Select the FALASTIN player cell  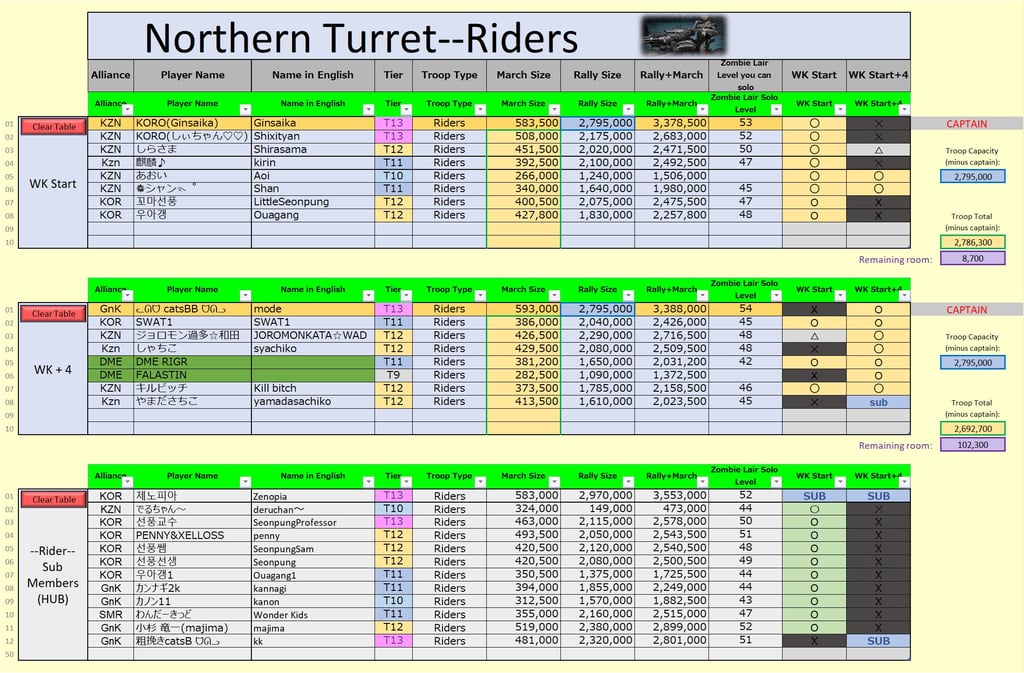pyautogui.click(x=192, y=375)
